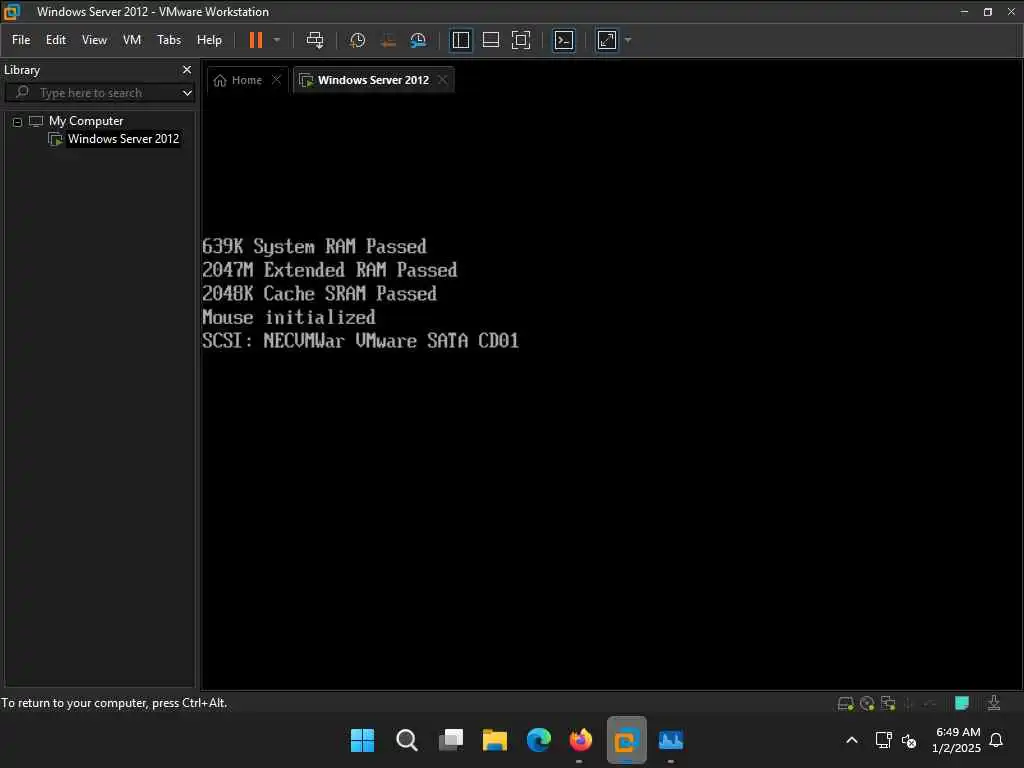1024x768 pixels.
Task: Open the File menu
Action: point(21,40)
